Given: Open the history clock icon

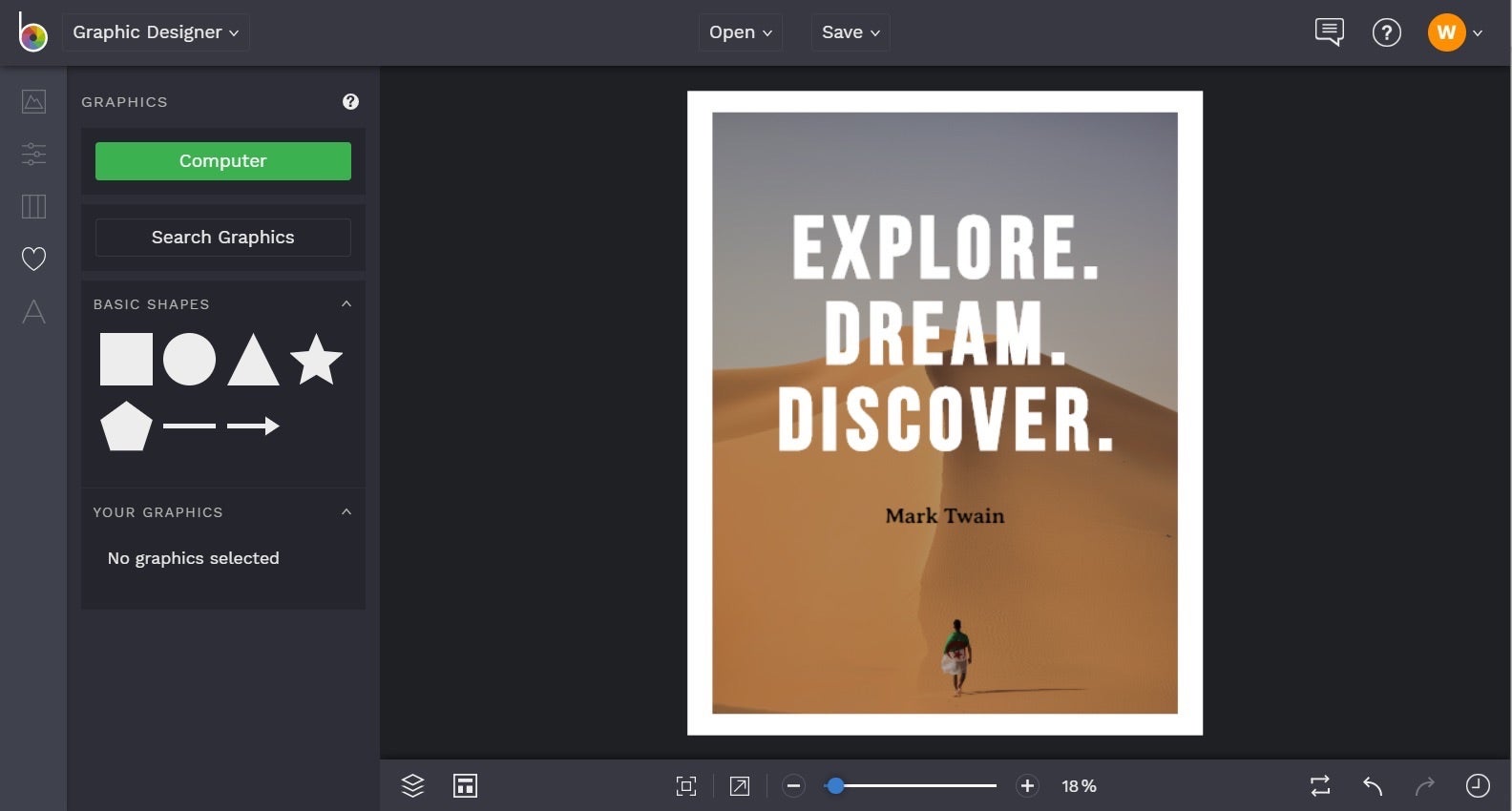Looking at the screenshot, I should point(1478,785).
